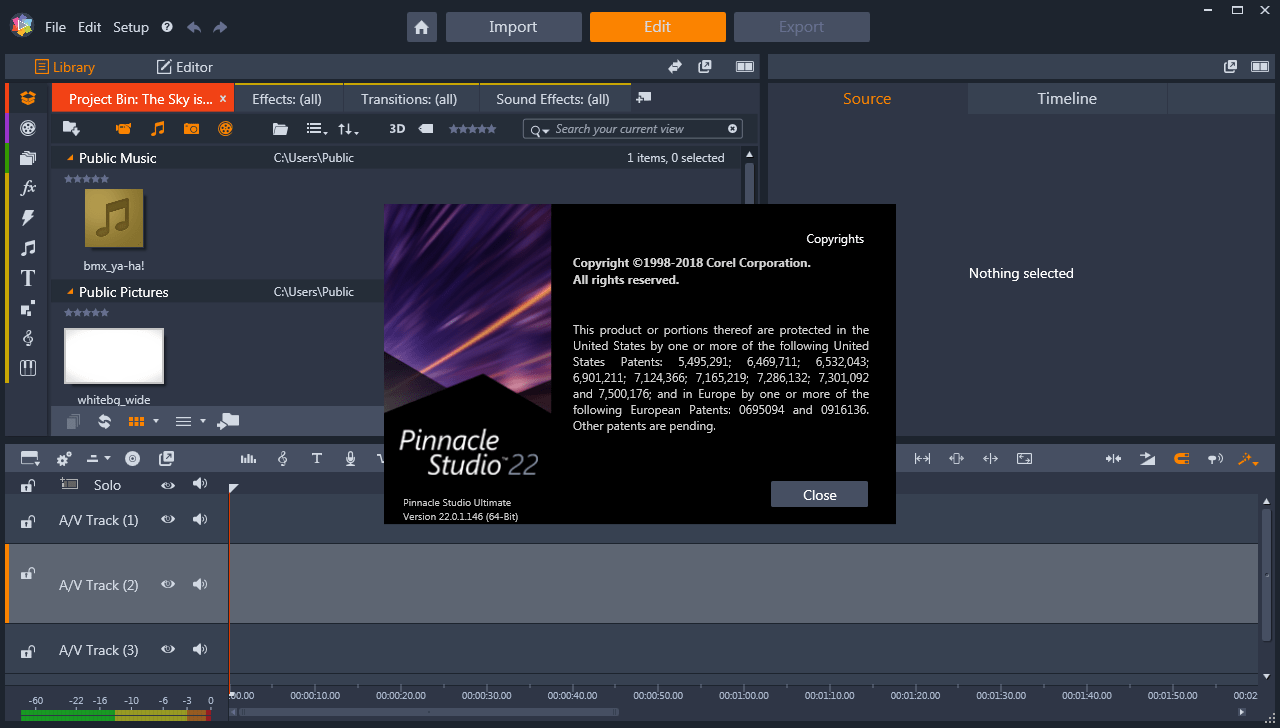Select the Timeline preview tab
This screenshot has width=1280, height=728.
[x=1067, y=98]
